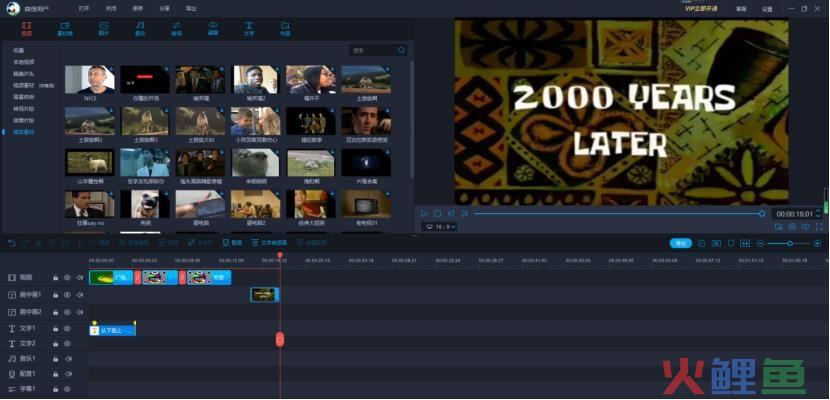
Task: Step to the next frame
Action: click(x=465, y=213)
